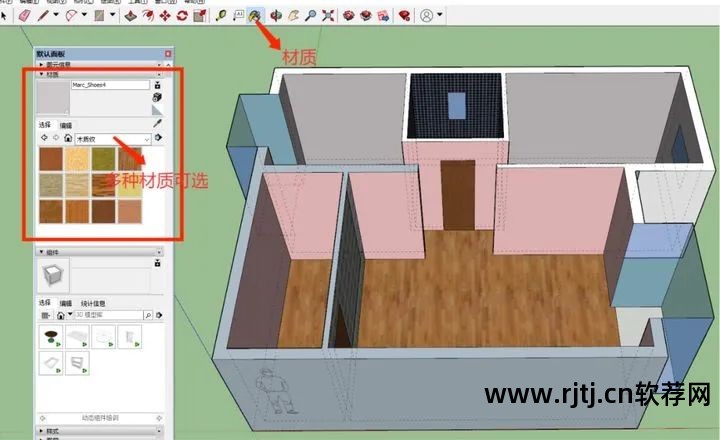Select the Rotate tool
The width and height of the screenshot is (720, 440).
[x=182, y=16]
